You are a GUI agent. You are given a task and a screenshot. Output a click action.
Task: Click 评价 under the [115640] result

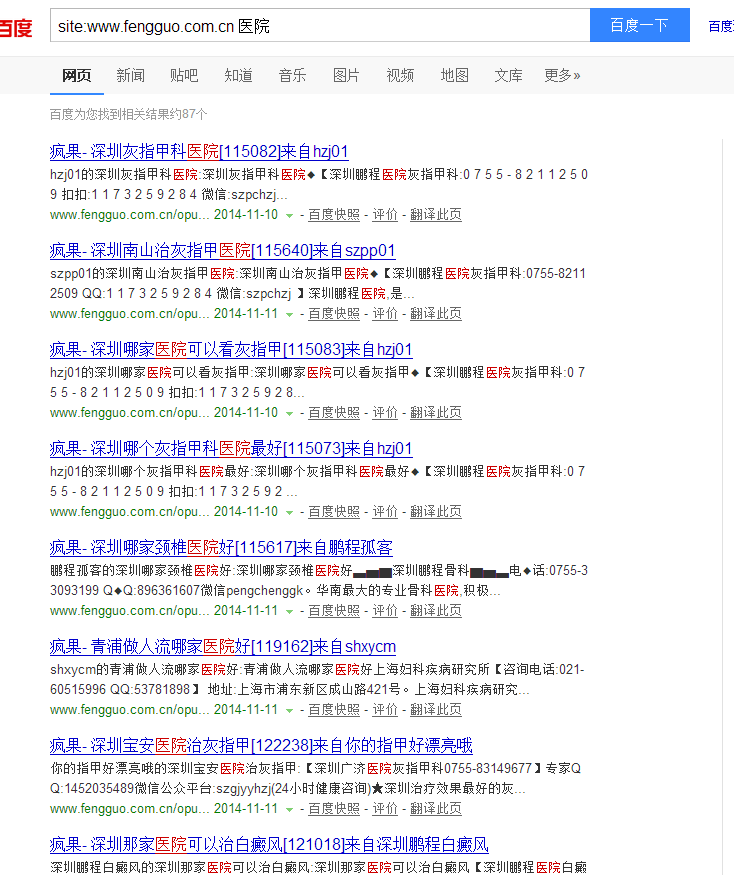click(x=385, y=314)
